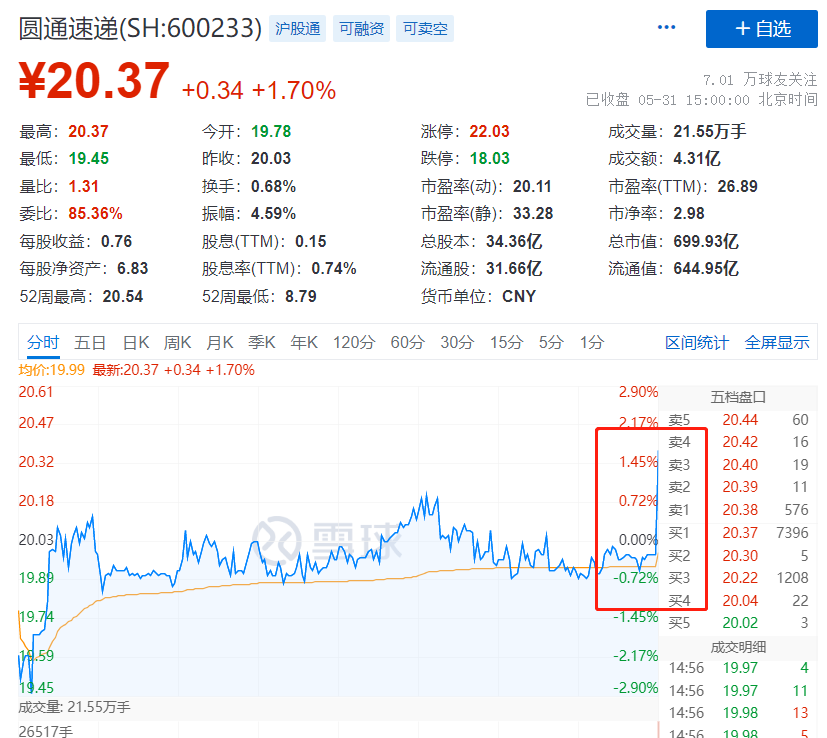Click the 7.01 万球友关注 follower count
Viewport: 827px width, 738px height.
759,80
